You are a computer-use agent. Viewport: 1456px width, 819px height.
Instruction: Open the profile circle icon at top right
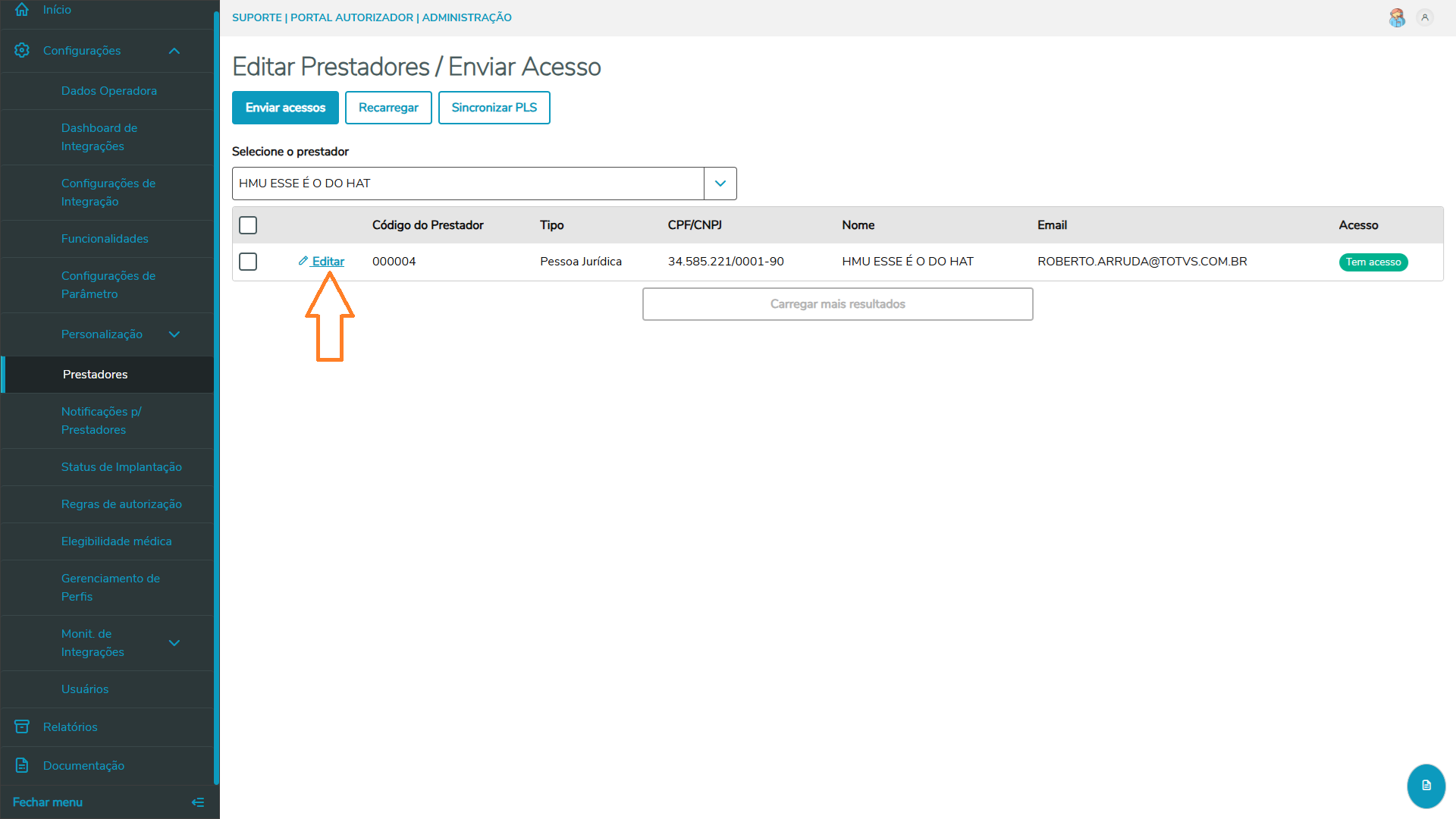pos(1425,17)
